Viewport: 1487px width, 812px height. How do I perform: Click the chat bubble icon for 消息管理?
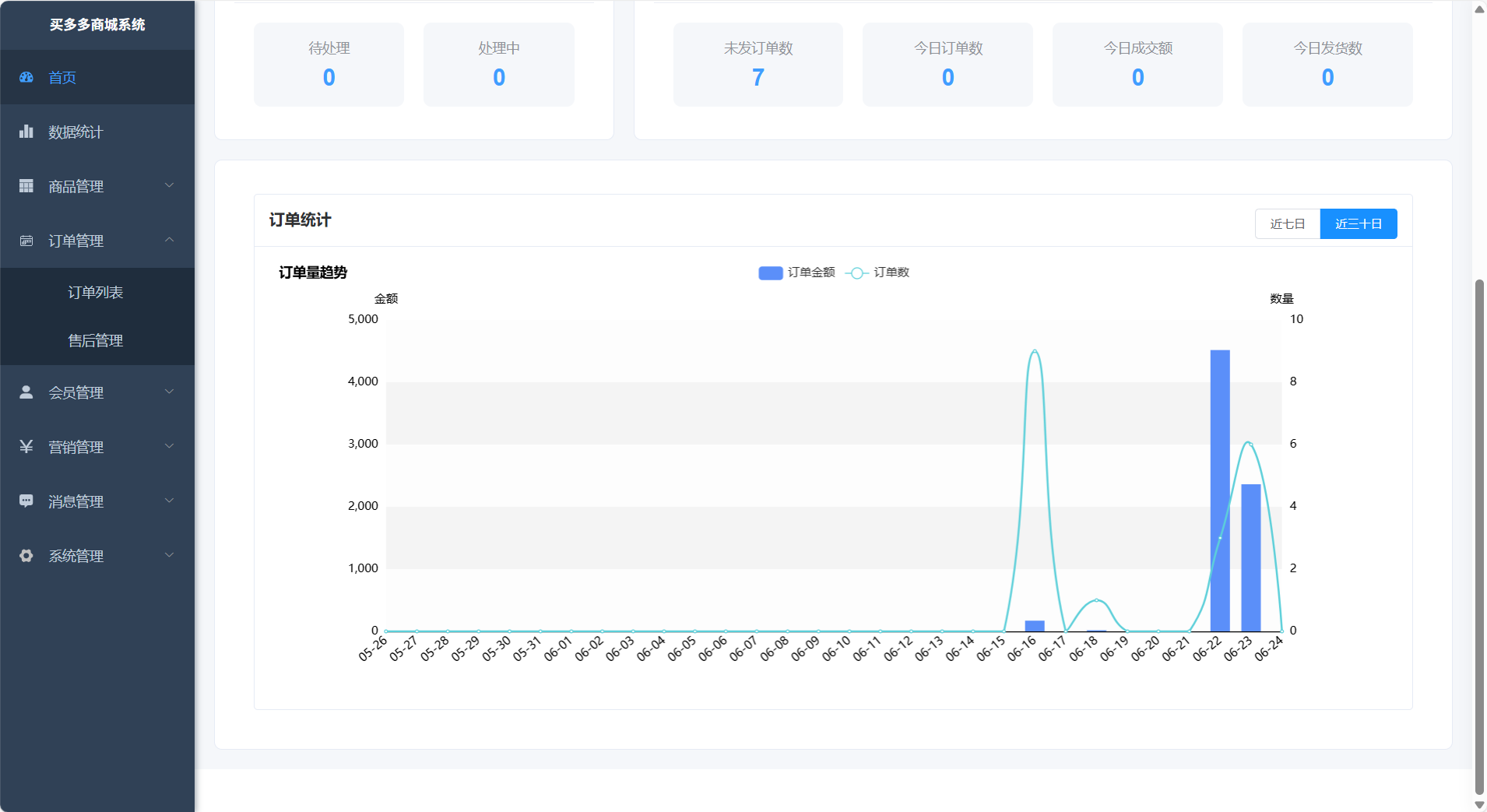(x=26, y=501)
